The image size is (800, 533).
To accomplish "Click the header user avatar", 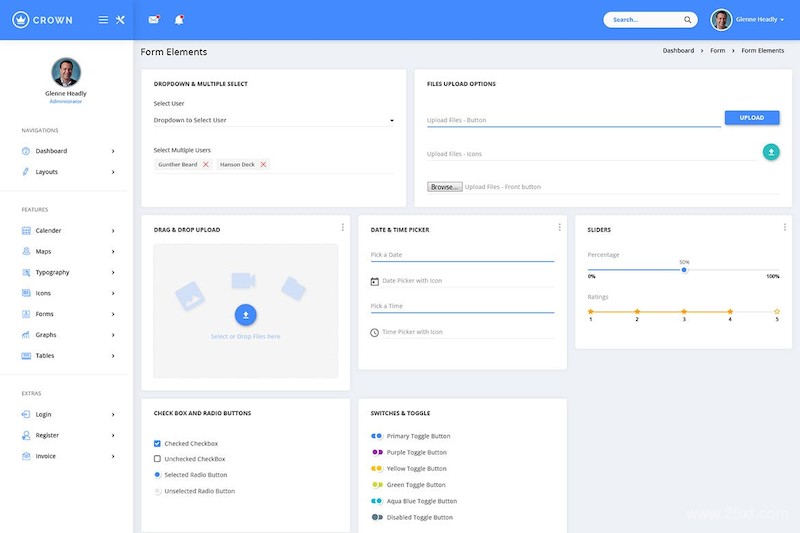I will pyautogui.click(x=721, y=20).
